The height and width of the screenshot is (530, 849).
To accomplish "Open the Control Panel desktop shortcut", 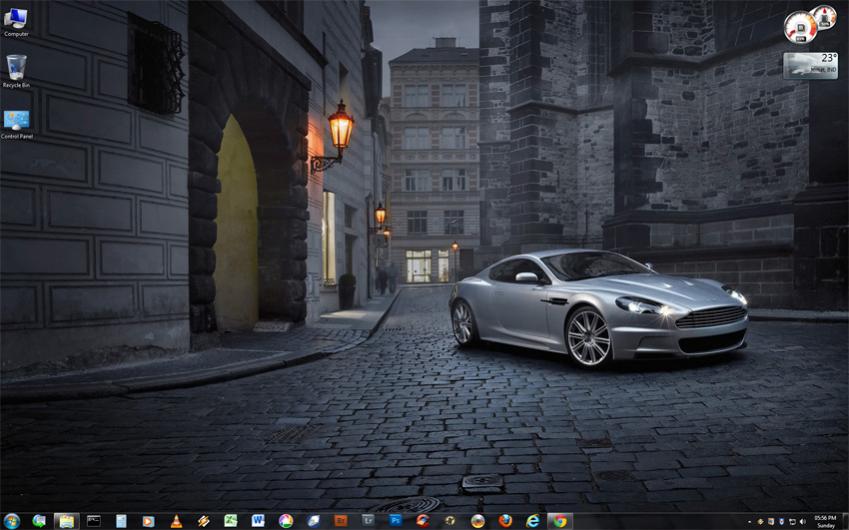I will 16,121.
